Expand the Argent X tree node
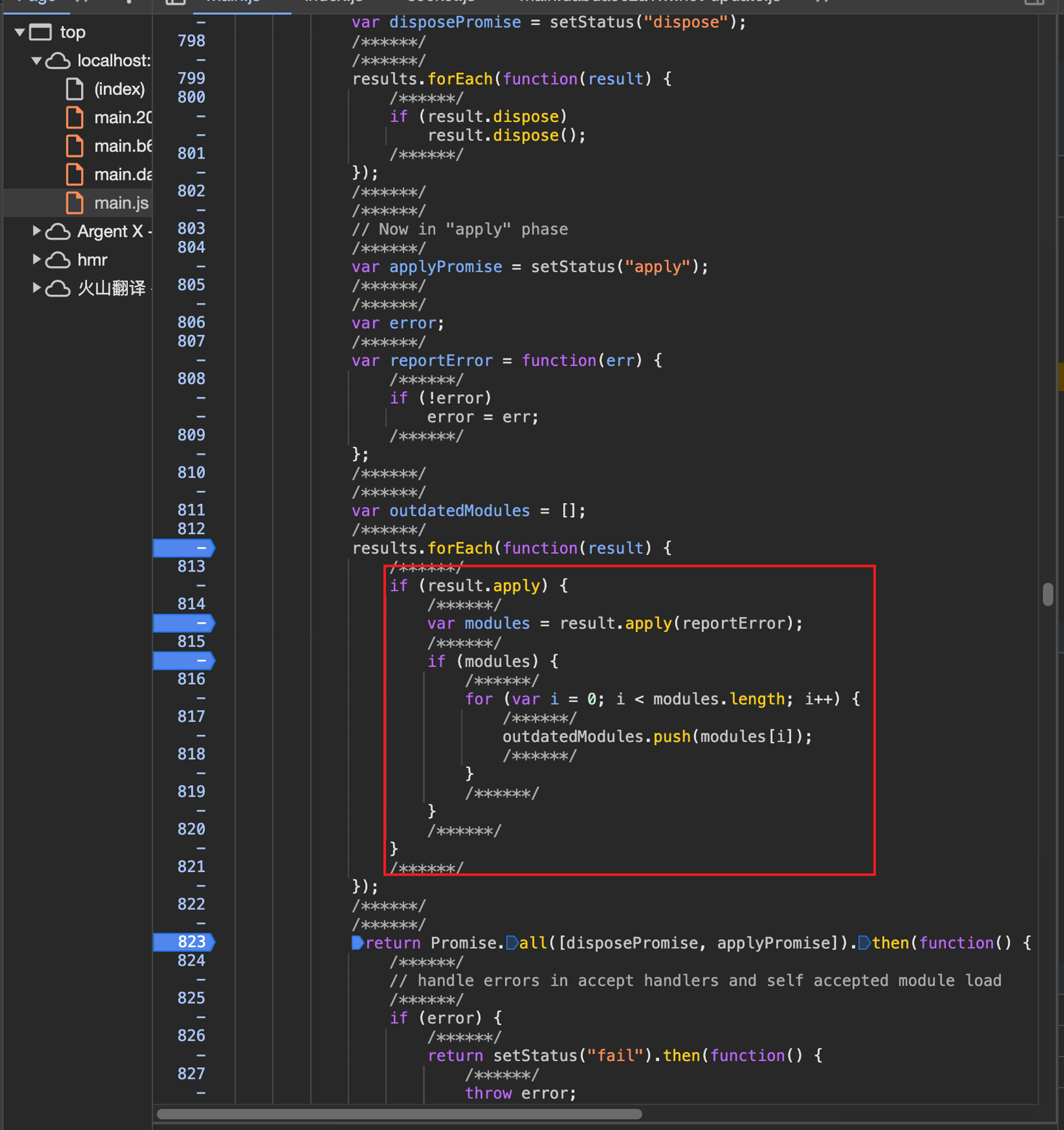 point(36,231)
